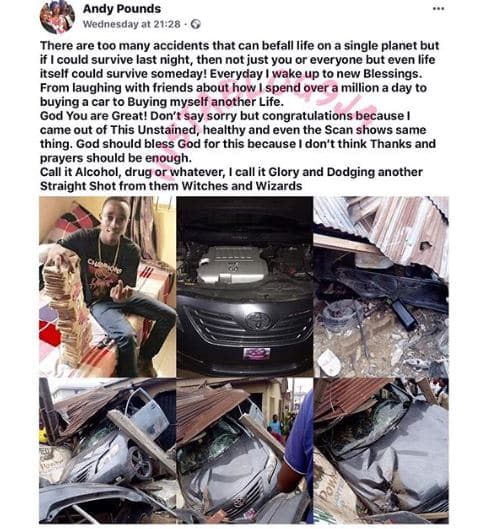Viewport: 484px width, 529px height.
Task: Open photo of Toyota engine with hood up
Action: (x=245, y=286)
